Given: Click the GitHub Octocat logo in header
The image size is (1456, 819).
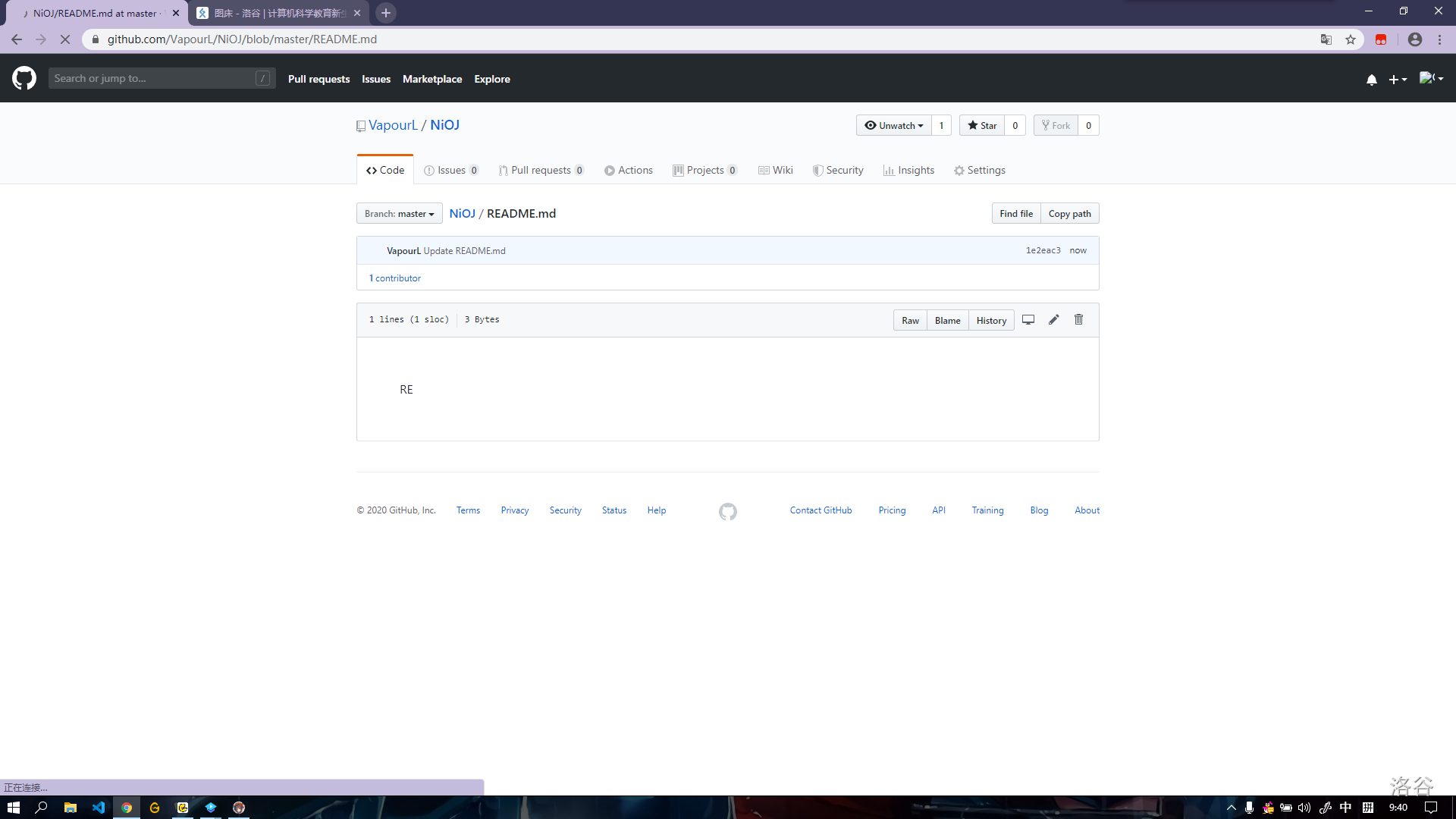Looking at the screenshot, I should [24, 78].
